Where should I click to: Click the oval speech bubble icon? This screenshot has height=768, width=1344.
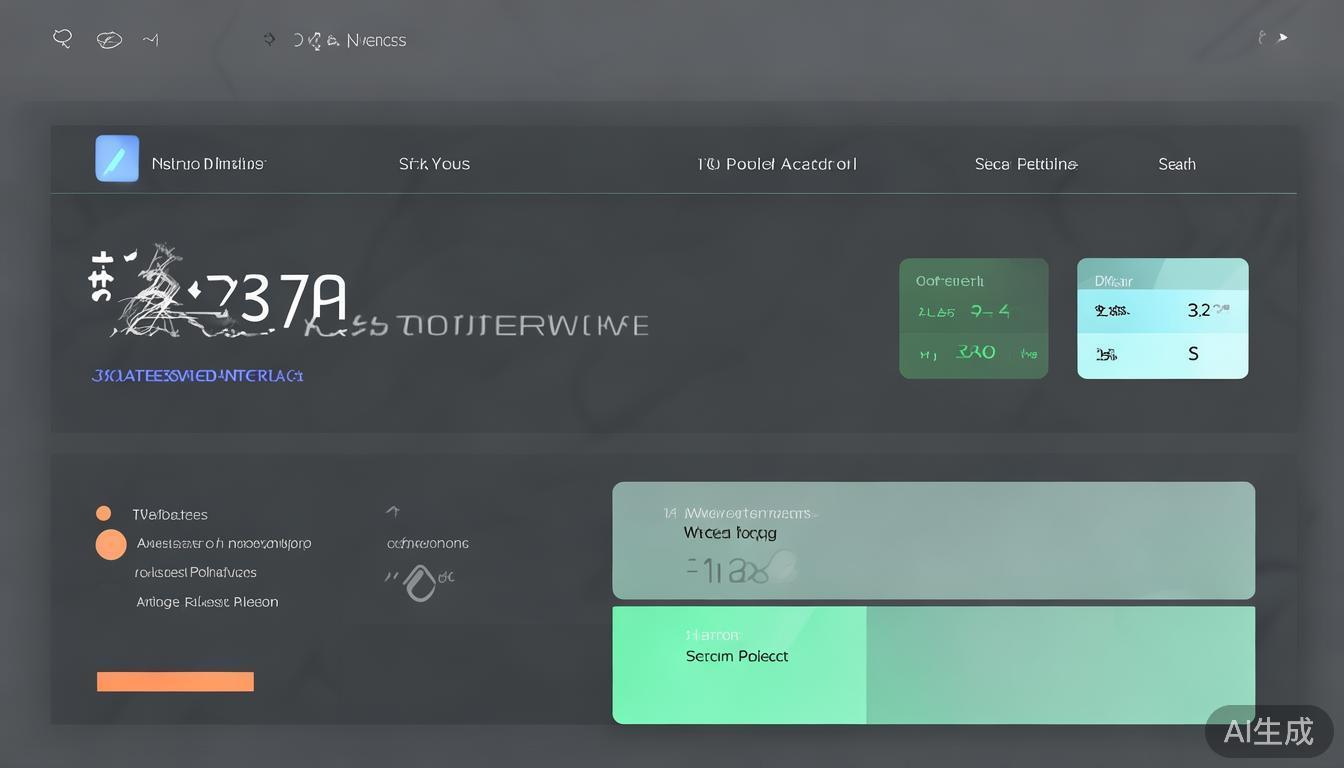point(109,40)
